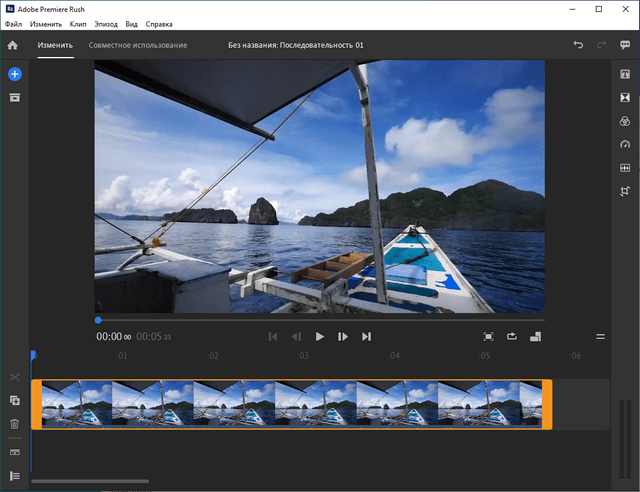The width and height of the screenshot is (640, 492).
Task: Toggle loop playback
Action: pyautogui.click(x=512, y=337)
